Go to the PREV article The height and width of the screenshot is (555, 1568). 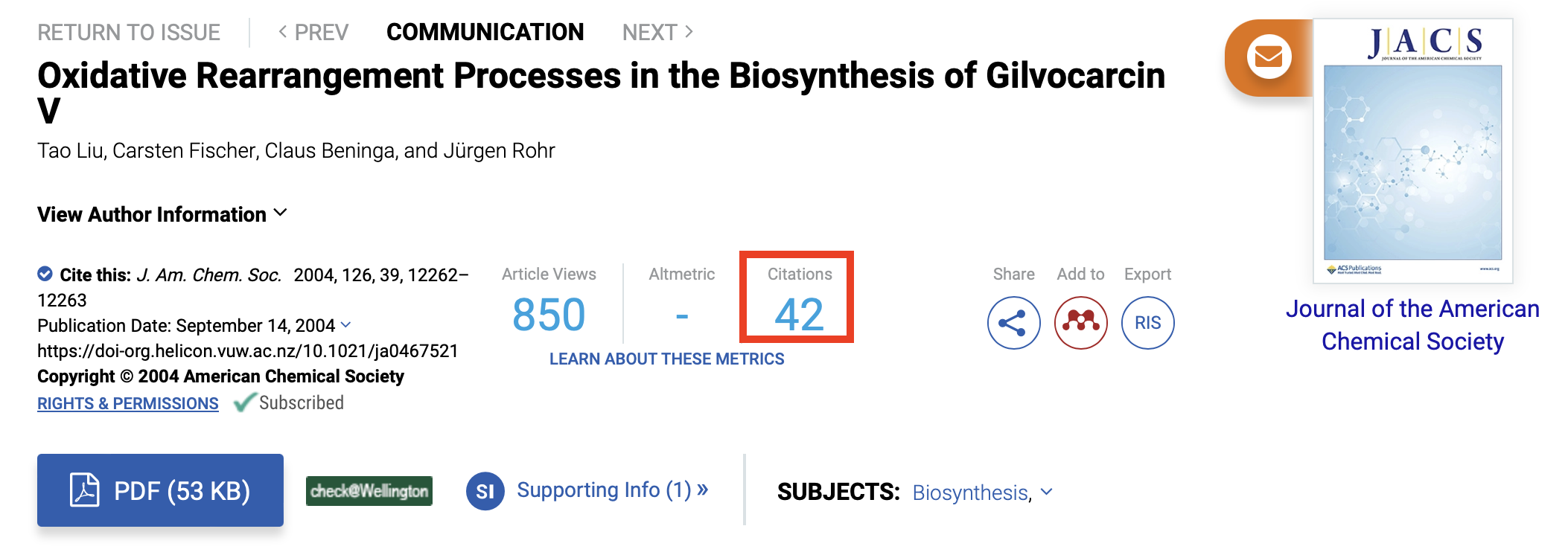(313, 32)
